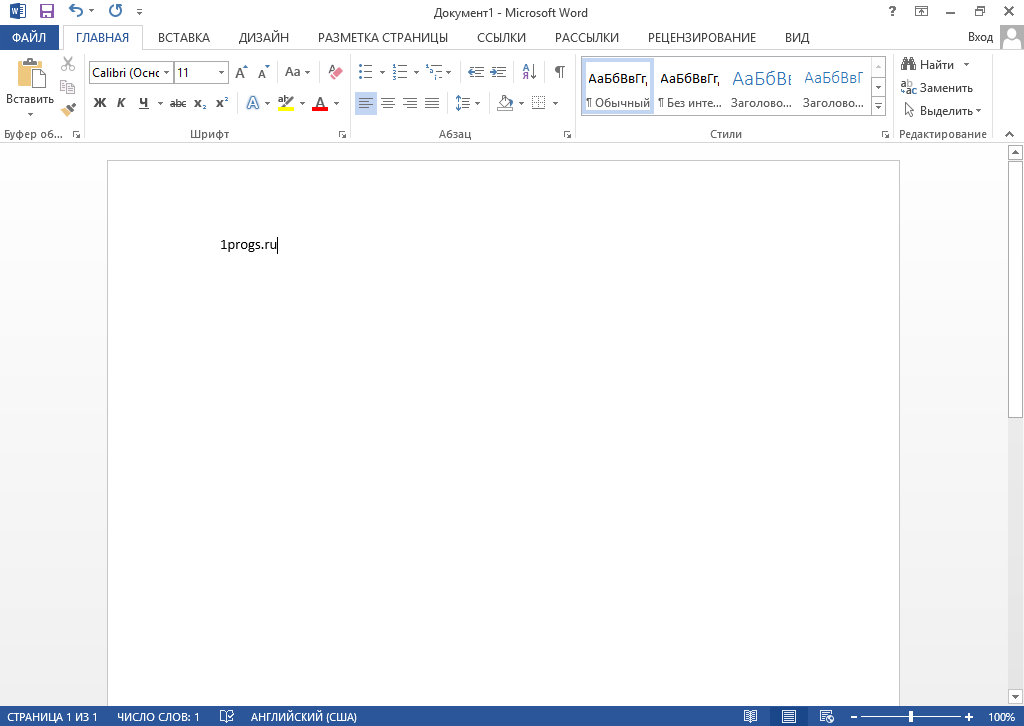Screen dimensions: 1024x726
Task: Clear all formatting with the eraser icon
Action: click(x=335, y=71)
